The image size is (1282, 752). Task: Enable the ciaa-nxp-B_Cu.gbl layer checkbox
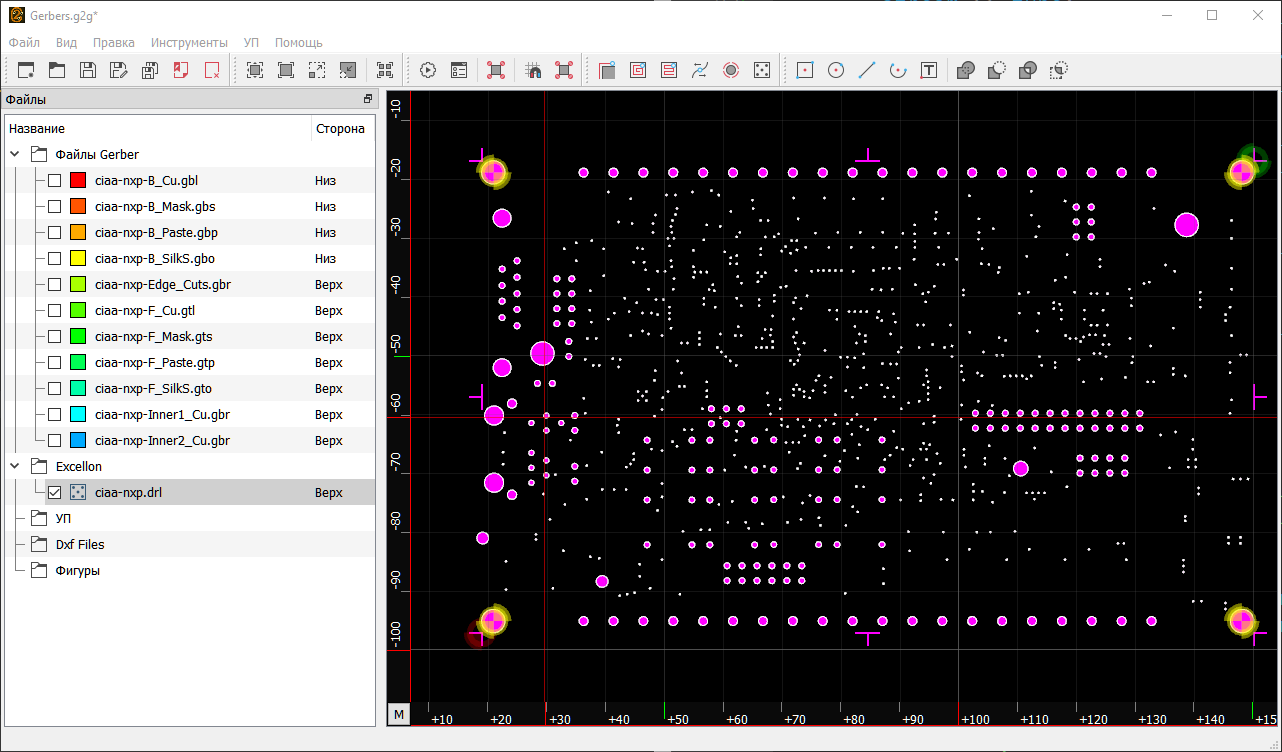pyautogui.click(x=54, y=181)
